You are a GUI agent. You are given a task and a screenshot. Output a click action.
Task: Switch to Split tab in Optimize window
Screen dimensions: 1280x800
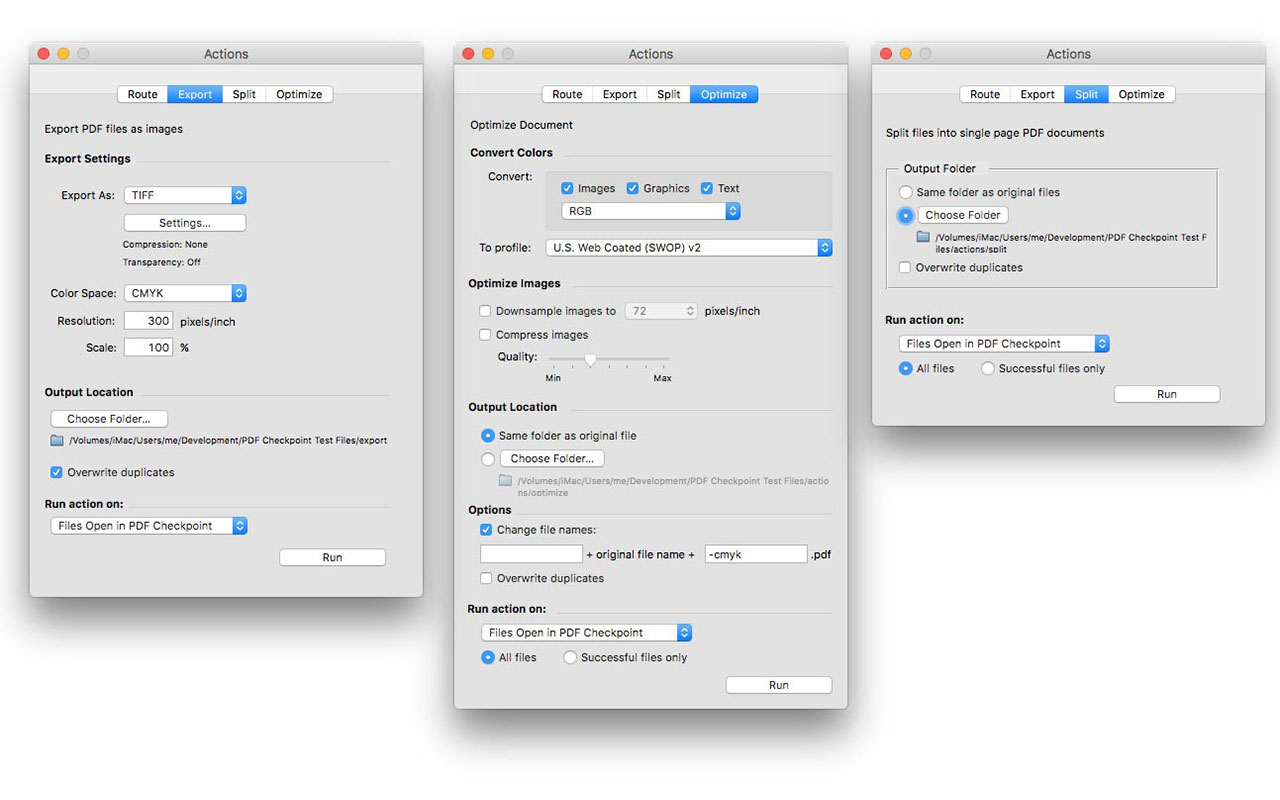(x=669, y=95)
